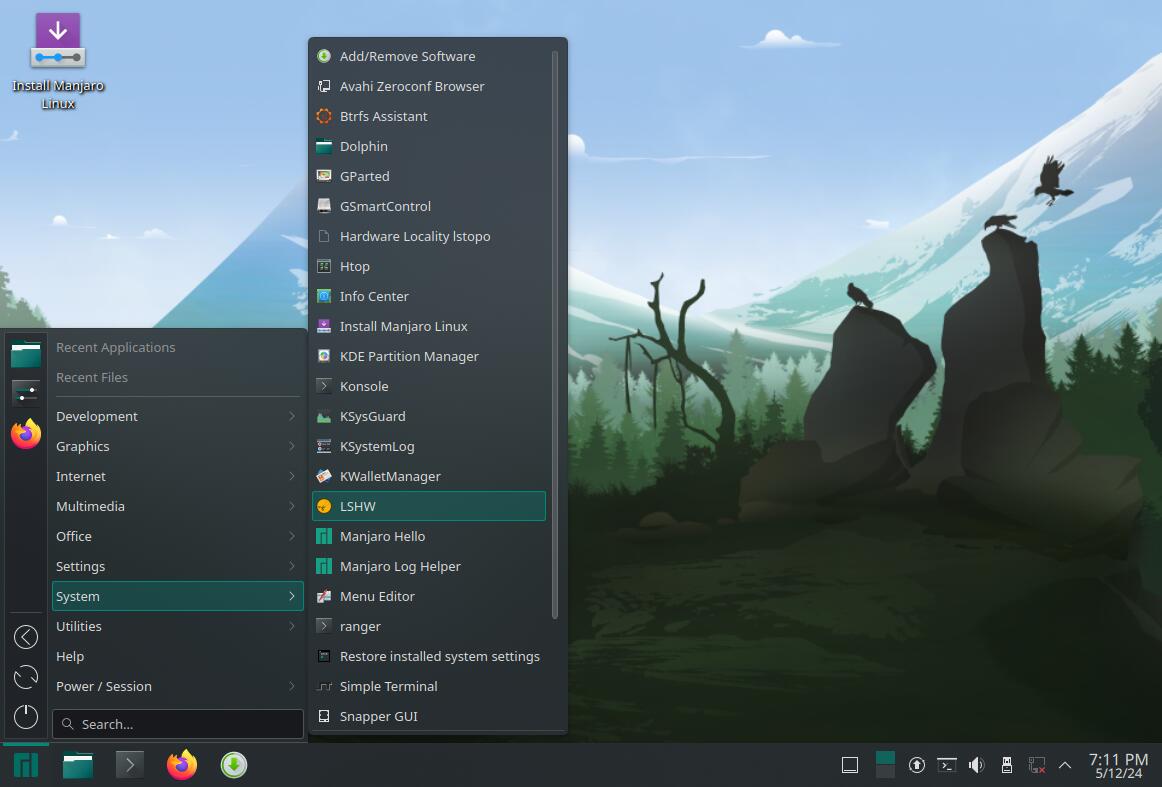
Task: Click the virtual desktop pager
Action: coord(886,764)
